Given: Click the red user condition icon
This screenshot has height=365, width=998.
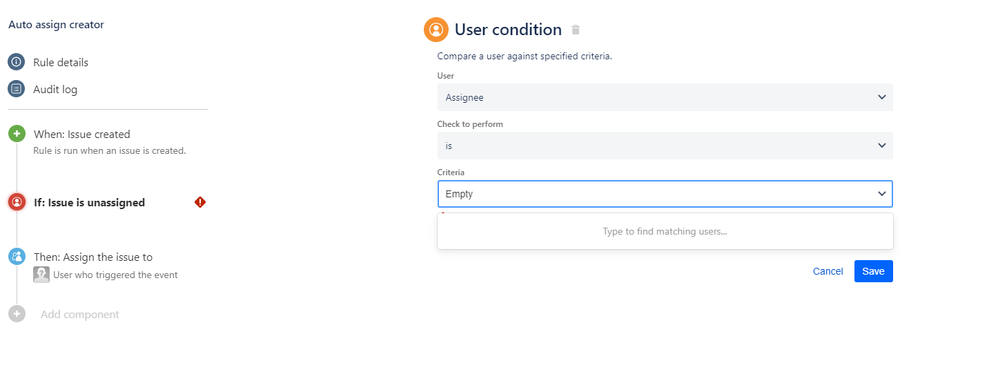Looking at the screenshot, I should point(17,203).
